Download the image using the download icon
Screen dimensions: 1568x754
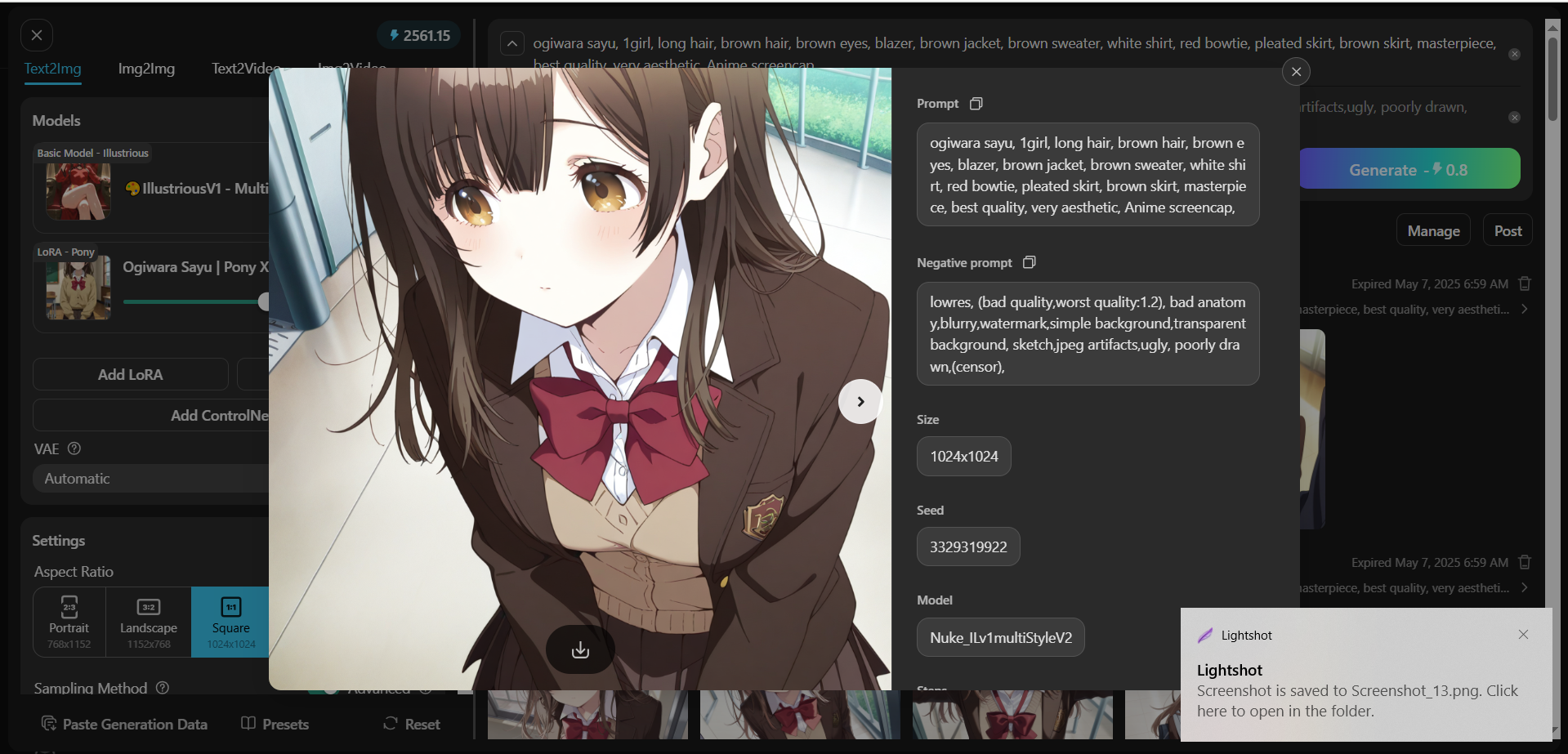coord(580,649)
